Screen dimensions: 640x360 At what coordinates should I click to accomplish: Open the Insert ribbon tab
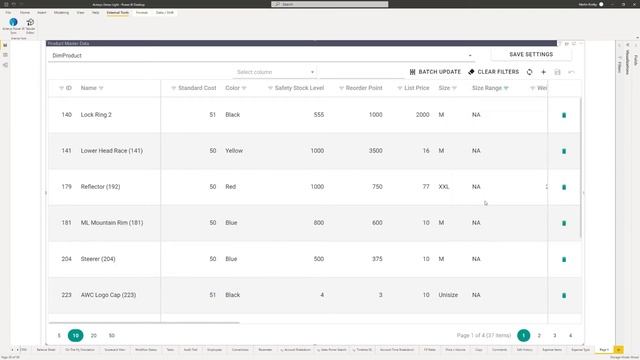42,13
